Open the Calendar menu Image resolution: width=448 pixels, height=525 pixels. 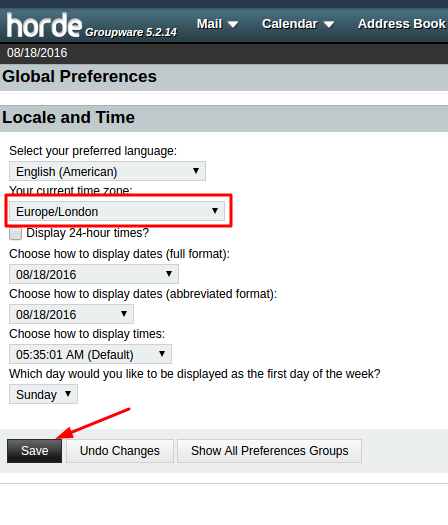(x=298, y=24)
